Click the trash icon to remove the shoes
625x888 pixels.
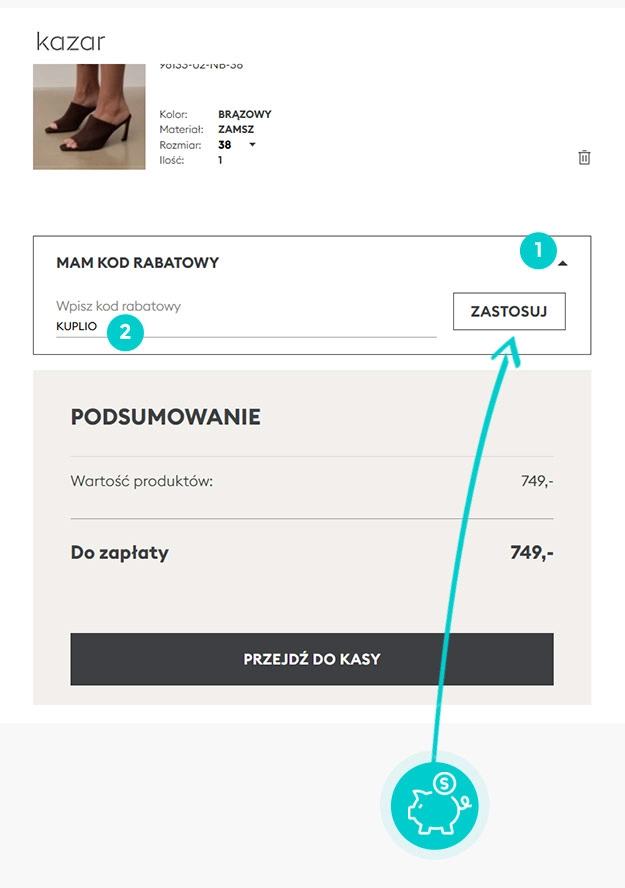tap(587, 157)
